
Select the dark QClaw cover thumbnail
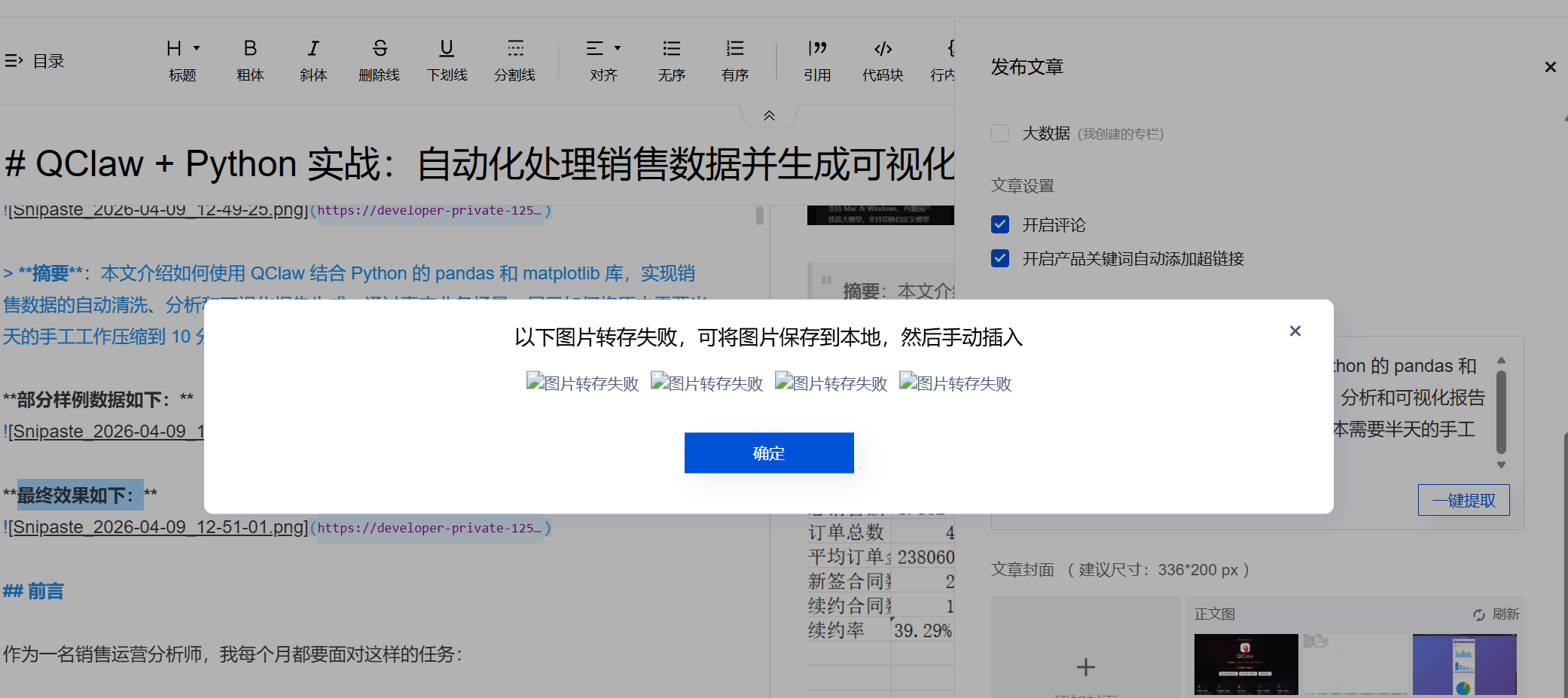click(x=1246, y=664)
